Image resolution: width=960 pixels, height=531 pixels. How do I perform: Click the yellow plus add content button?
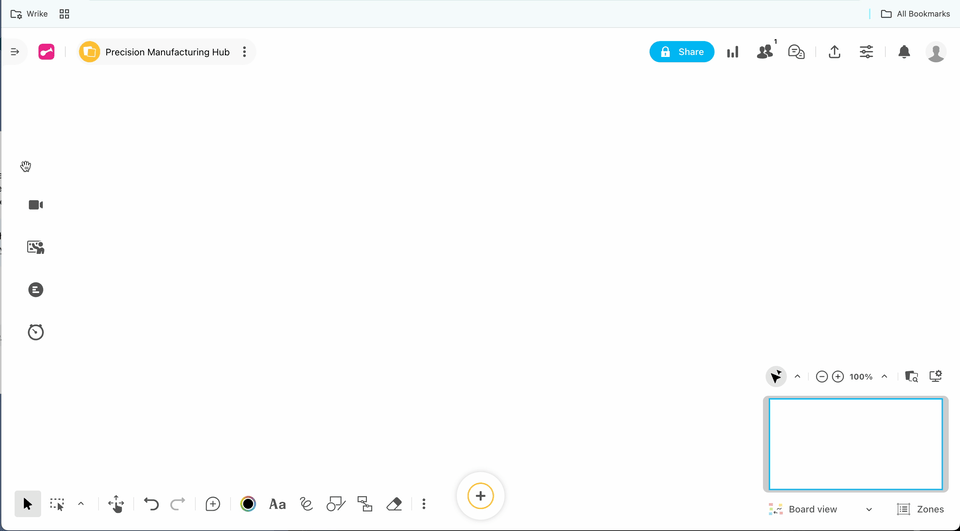tap(481, 496)
